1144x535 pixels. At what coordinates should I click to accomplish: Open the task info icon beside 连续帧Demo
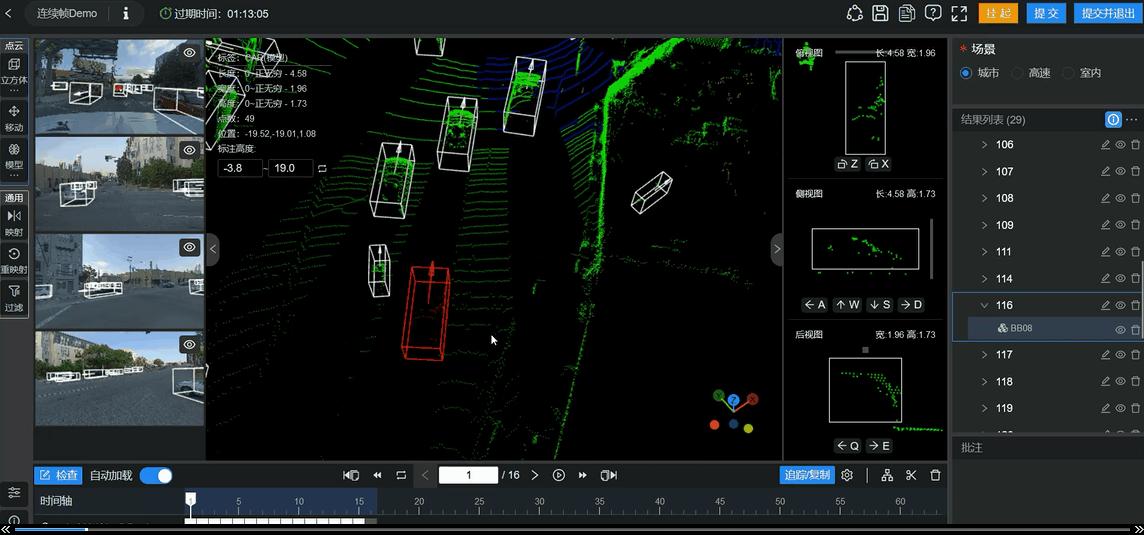125,13
